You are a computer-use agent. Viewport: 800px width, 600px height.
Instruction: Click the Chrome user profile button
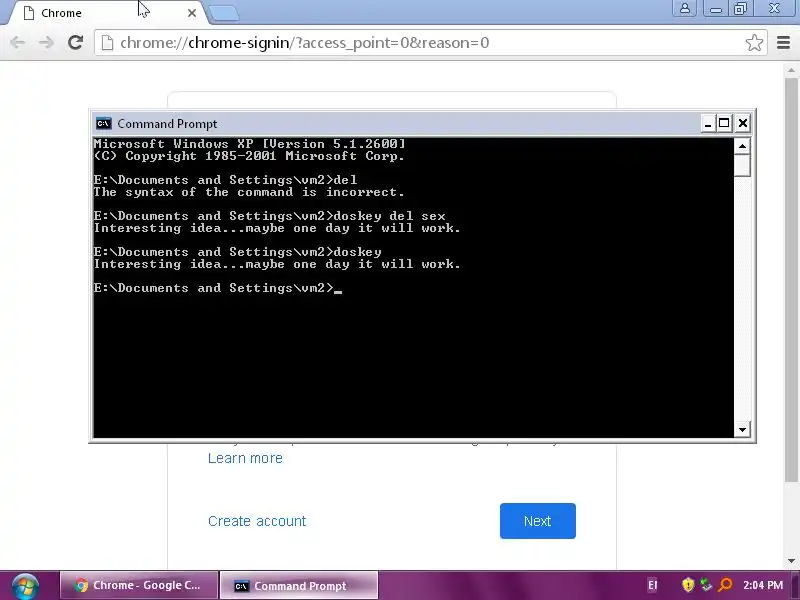[685, 8]
